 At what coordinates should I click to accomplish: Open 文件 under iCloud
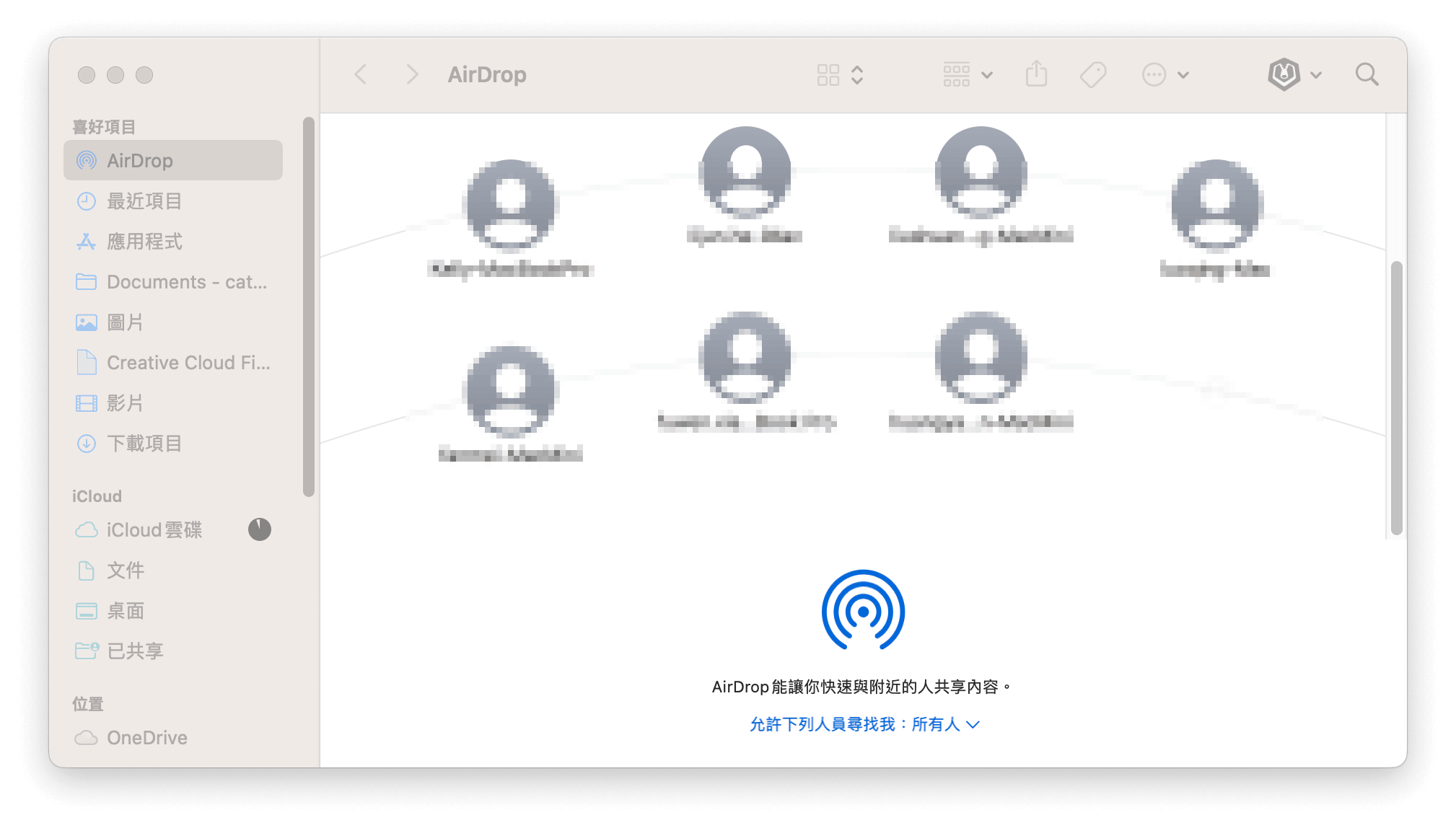pyautogui.click(x=173, y=570)
